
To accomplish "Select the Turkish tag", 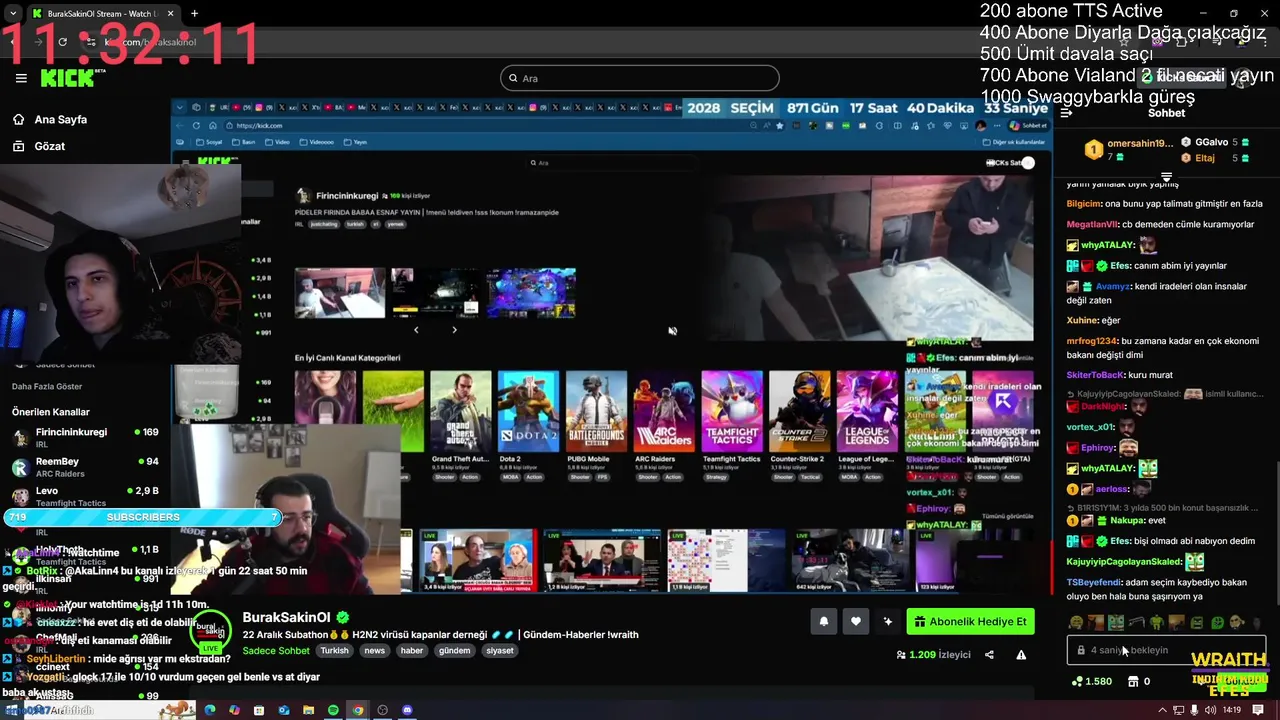I will (x=335, y=651).
